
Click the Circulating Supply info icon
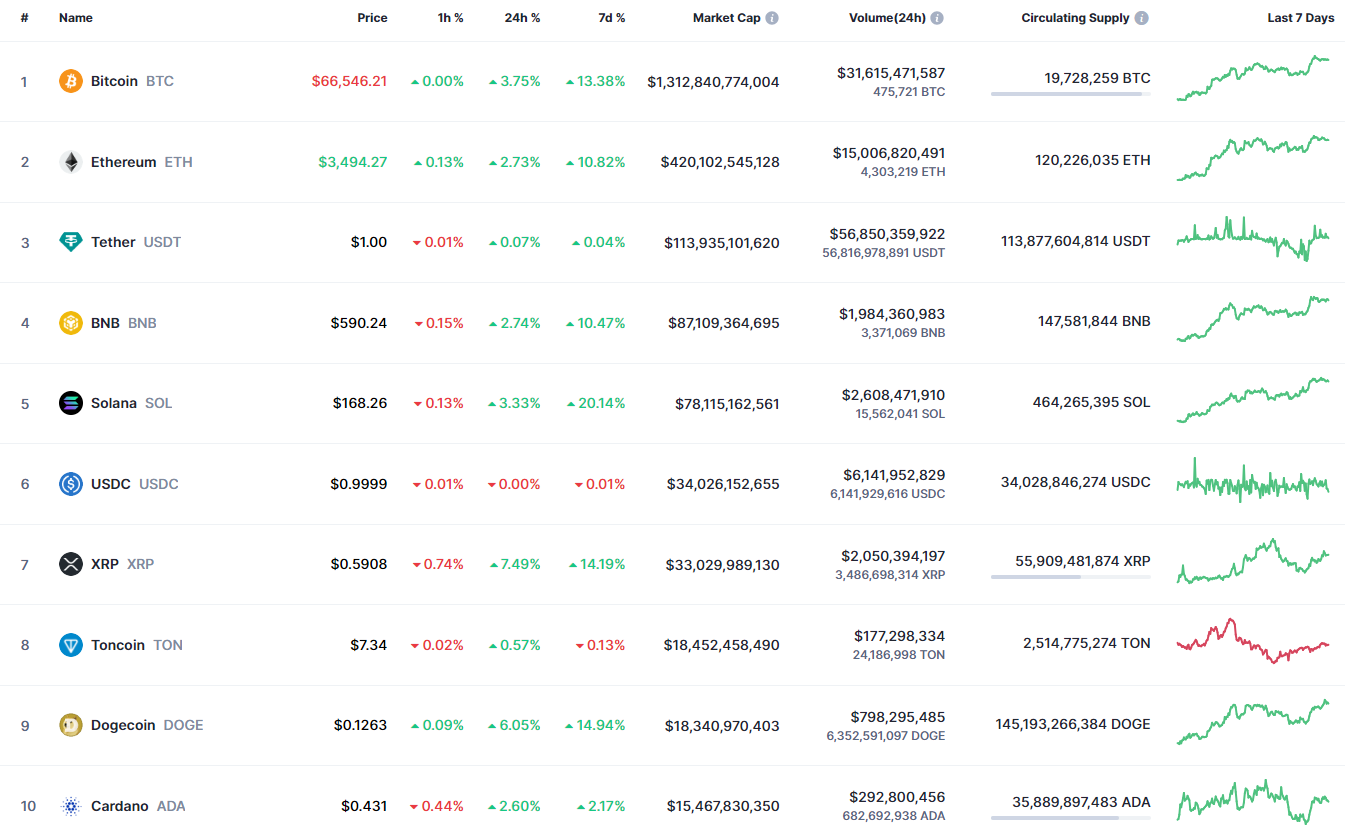pos(1142,18)
